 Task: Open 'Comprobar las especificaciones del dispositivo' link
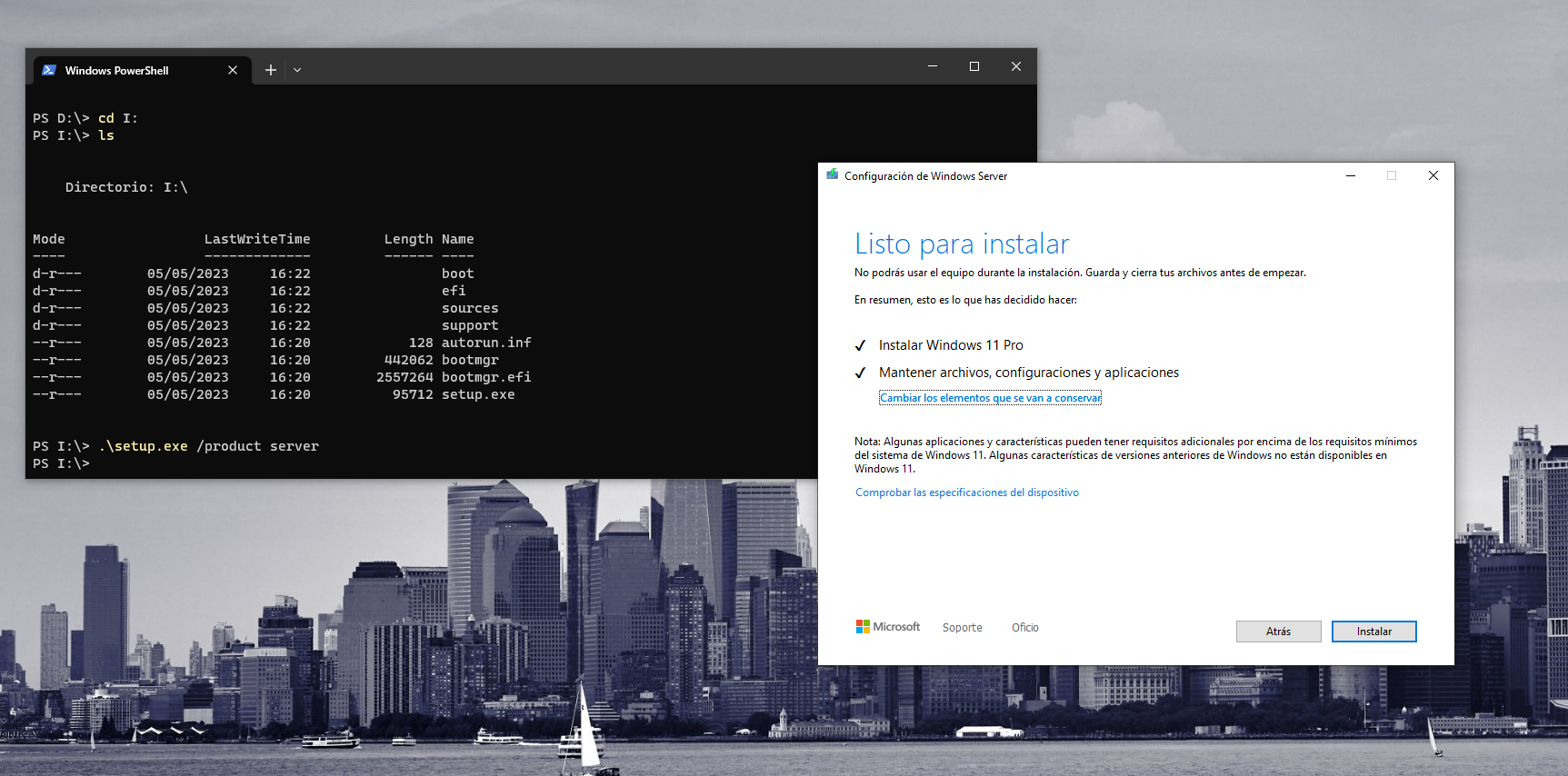tap(967, 492)
